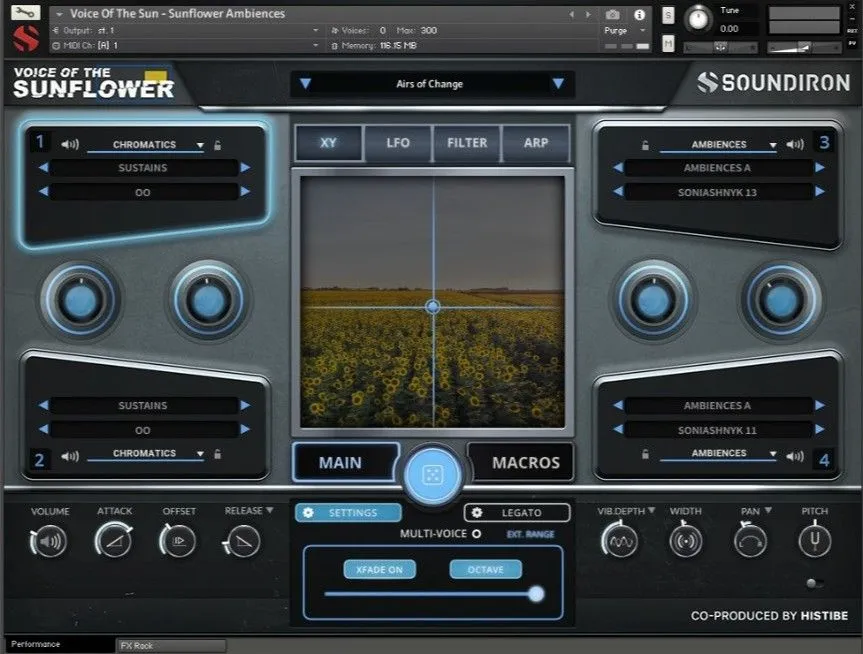Go to next SUSTAINS category in layer 1
Image resolution: width=863 pixels, height=654 pixels.
click(245, 167)
